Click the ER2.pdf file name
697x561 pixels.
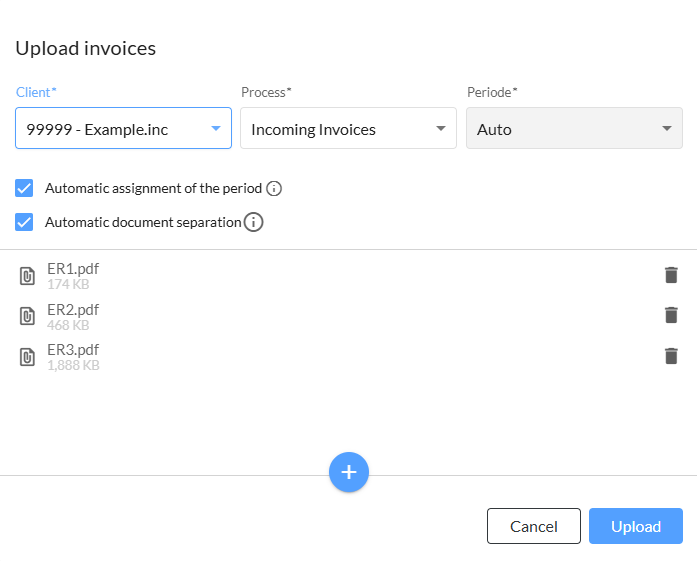73,309
